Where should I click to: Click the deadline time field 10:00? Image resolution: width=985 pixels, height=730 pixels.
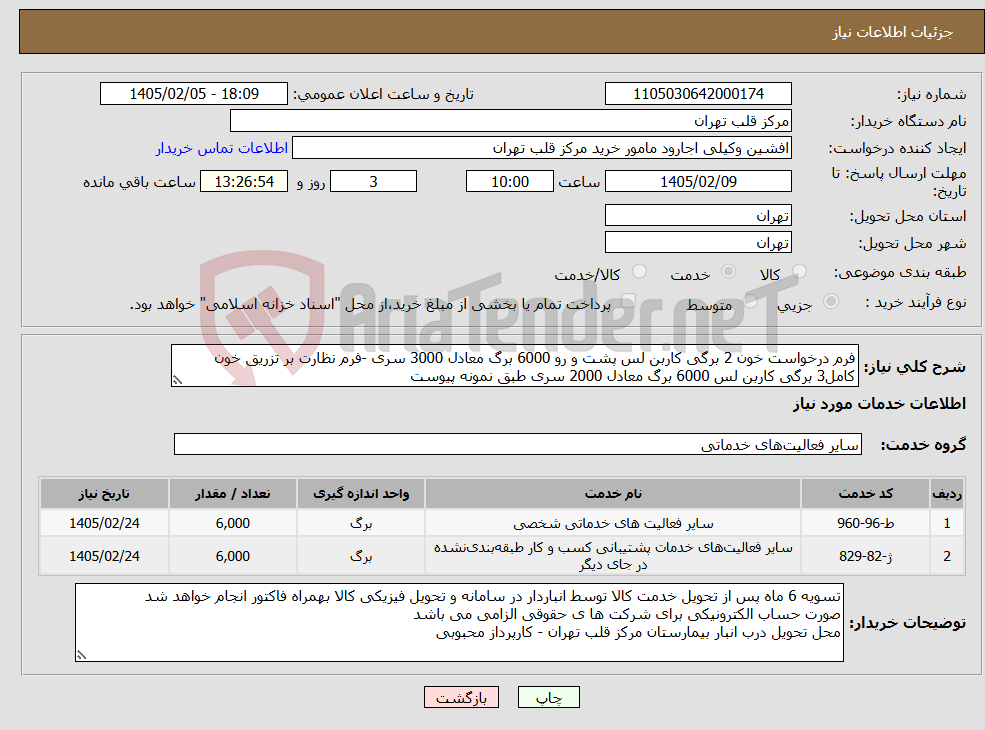tap(509, 182)
